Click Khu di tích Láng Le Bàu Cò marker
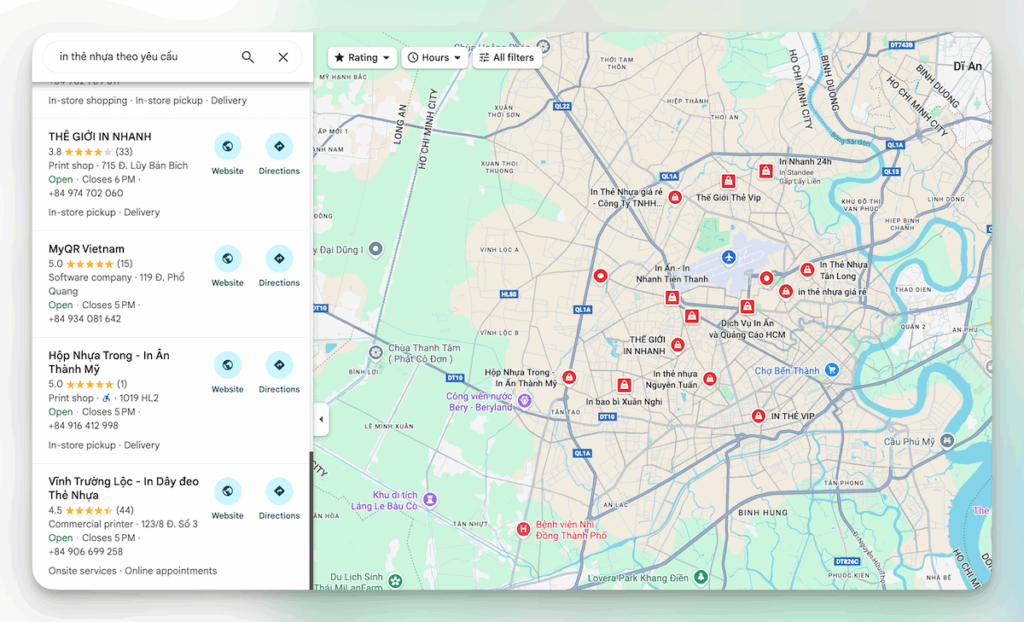This screenshot has width=1024, height=622. click(x=430, y=499)
